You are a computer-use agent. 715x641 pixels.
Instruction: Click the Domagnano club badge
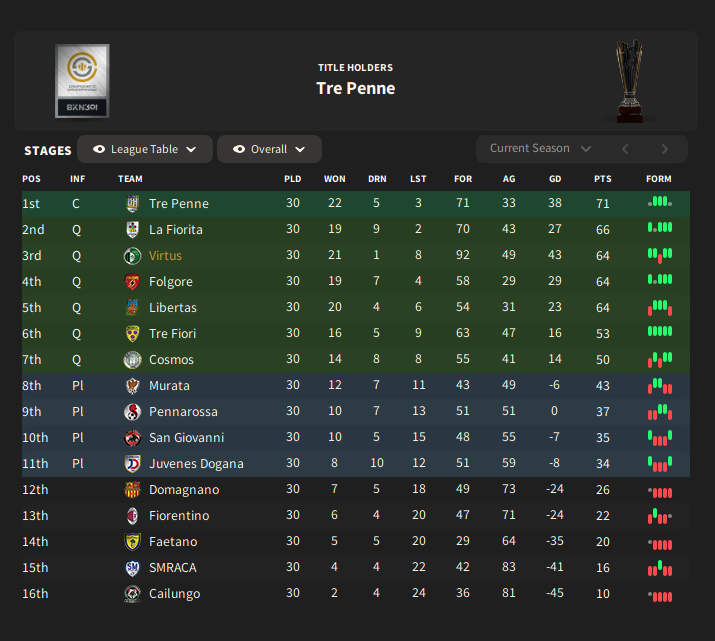(x=132, y=490)
